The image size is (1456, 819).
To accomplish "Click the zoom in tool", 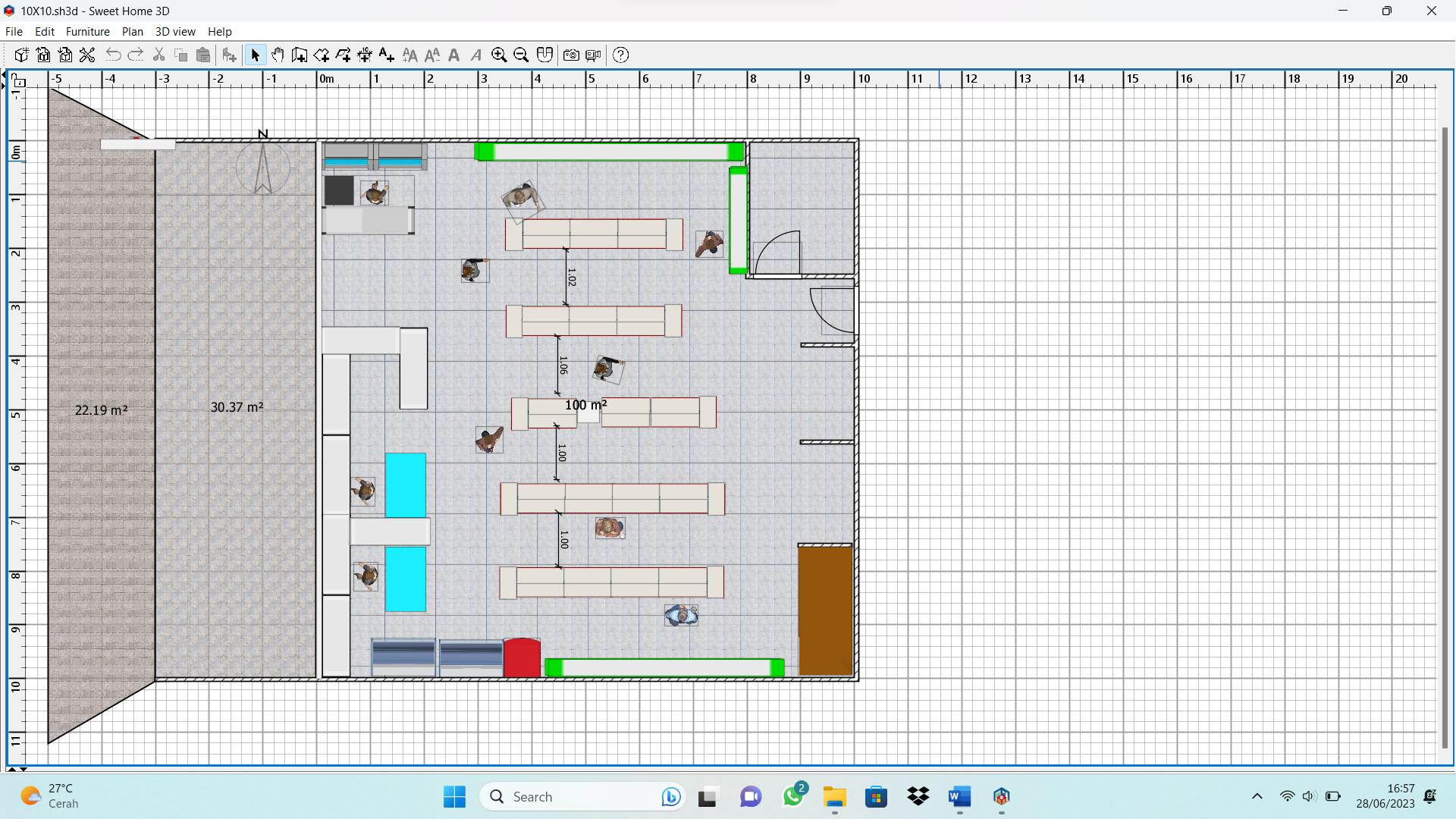I will pos(498,55).
